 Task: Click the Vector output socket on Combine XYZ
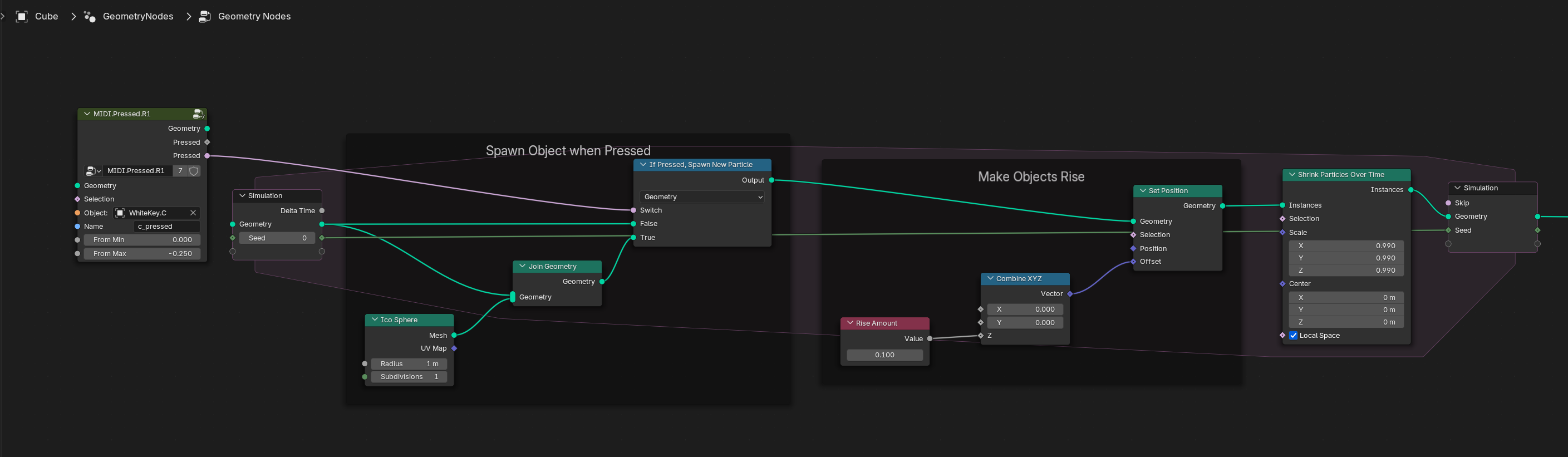click(1070, 294)
